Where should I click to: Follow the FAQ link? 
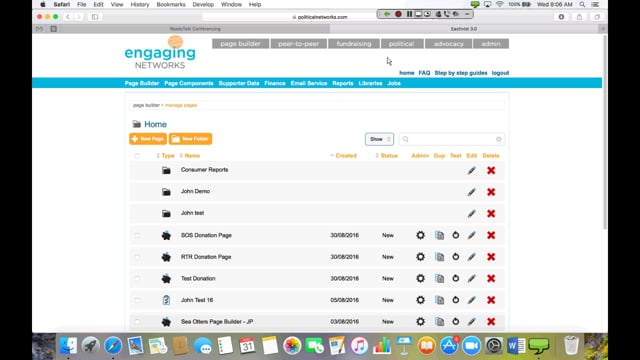click(x=424, y=73)
